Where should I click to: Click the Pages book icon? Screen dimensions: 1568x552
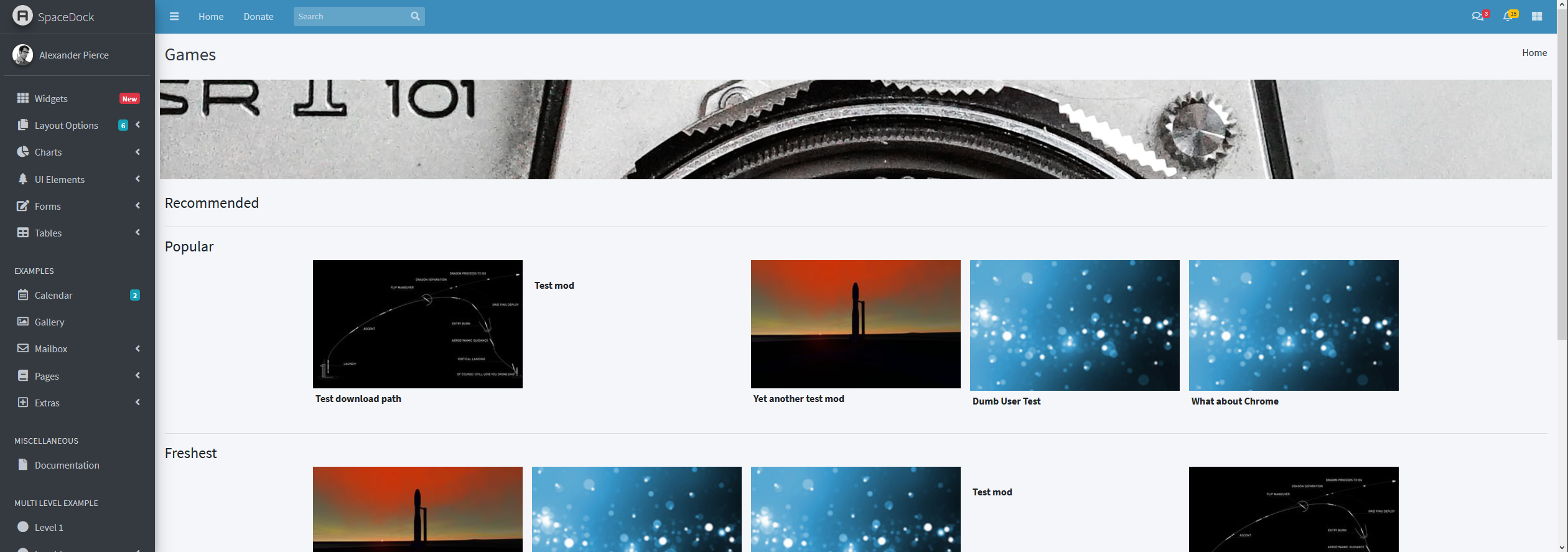pos(23,375)
